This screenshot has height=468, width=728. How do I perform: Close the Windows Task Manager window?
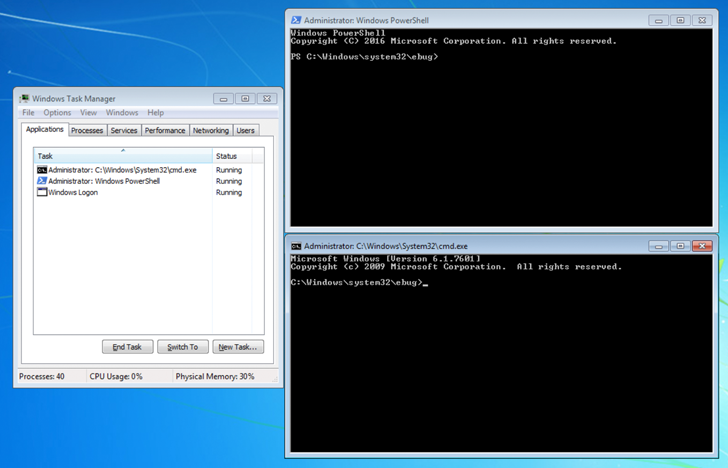tap(266, 99)
